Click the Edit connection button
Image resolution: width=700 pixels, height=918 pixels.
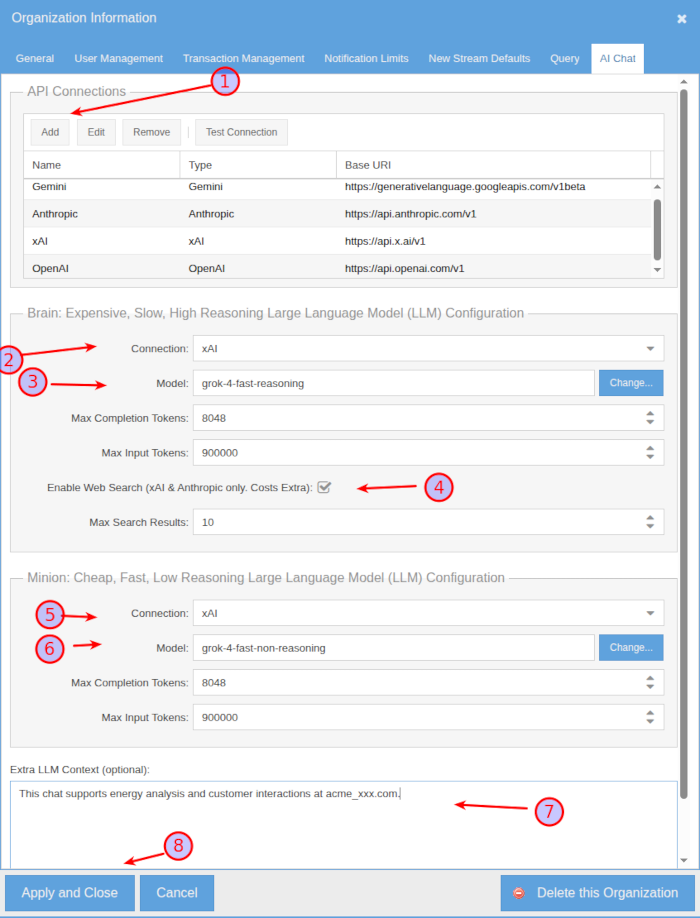96,132
